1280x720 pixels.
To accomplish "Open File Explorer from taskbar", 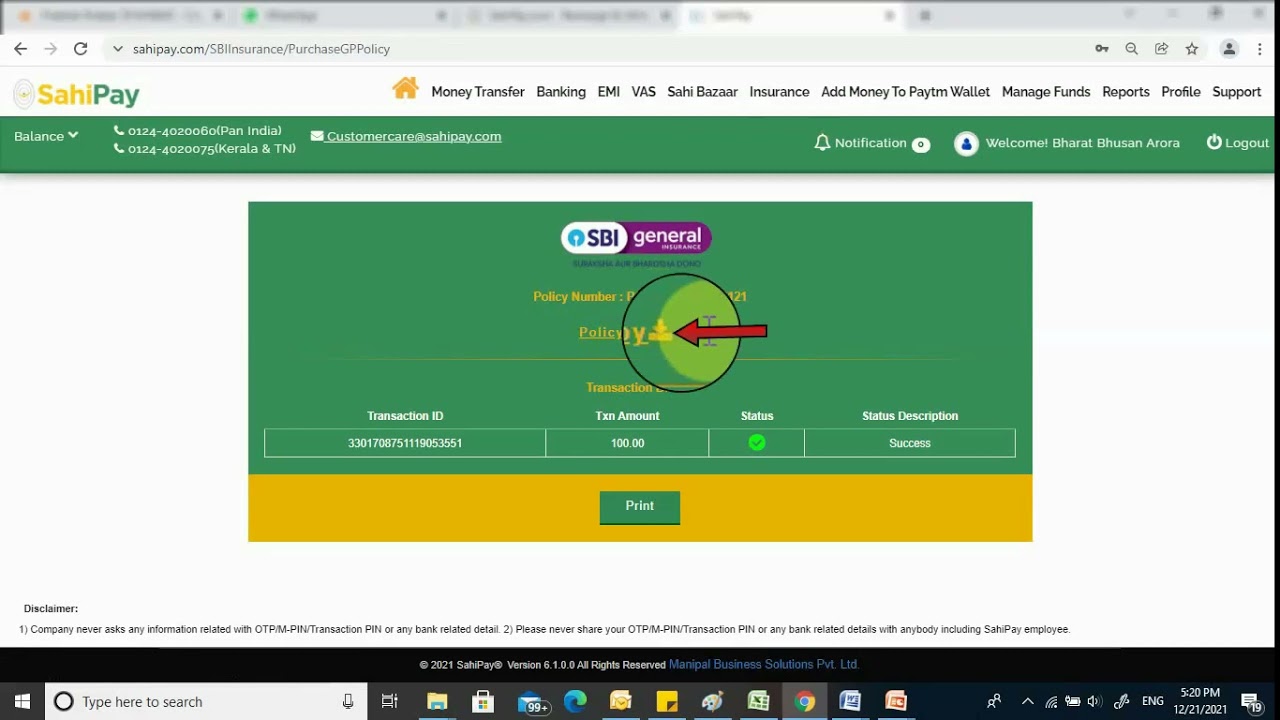I will [437, 701].
